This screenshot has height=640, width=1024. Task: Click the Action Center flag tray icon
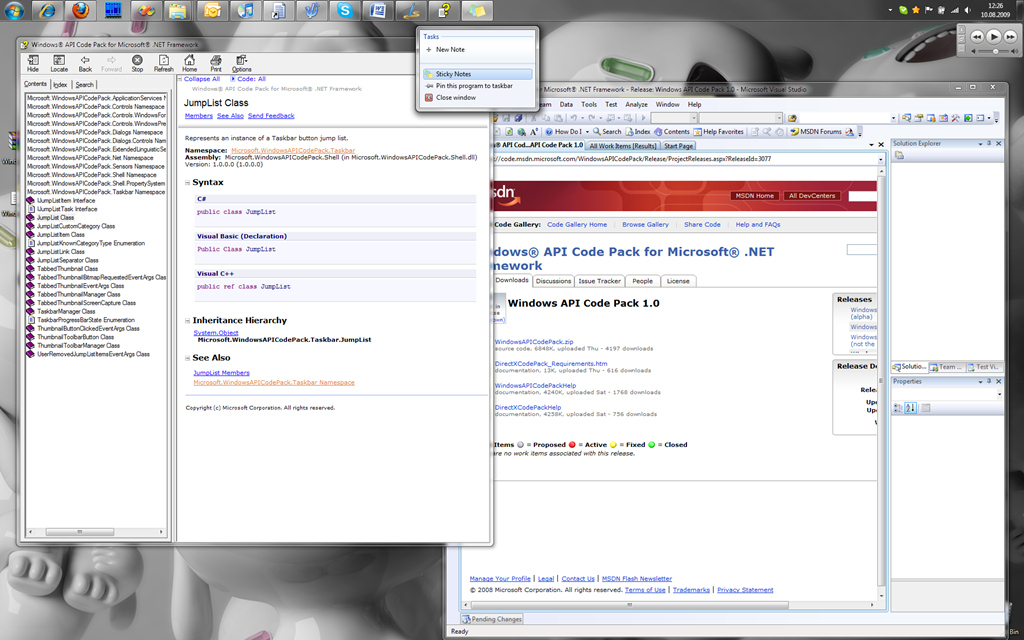pyautogui.click(x=929, y=10)
